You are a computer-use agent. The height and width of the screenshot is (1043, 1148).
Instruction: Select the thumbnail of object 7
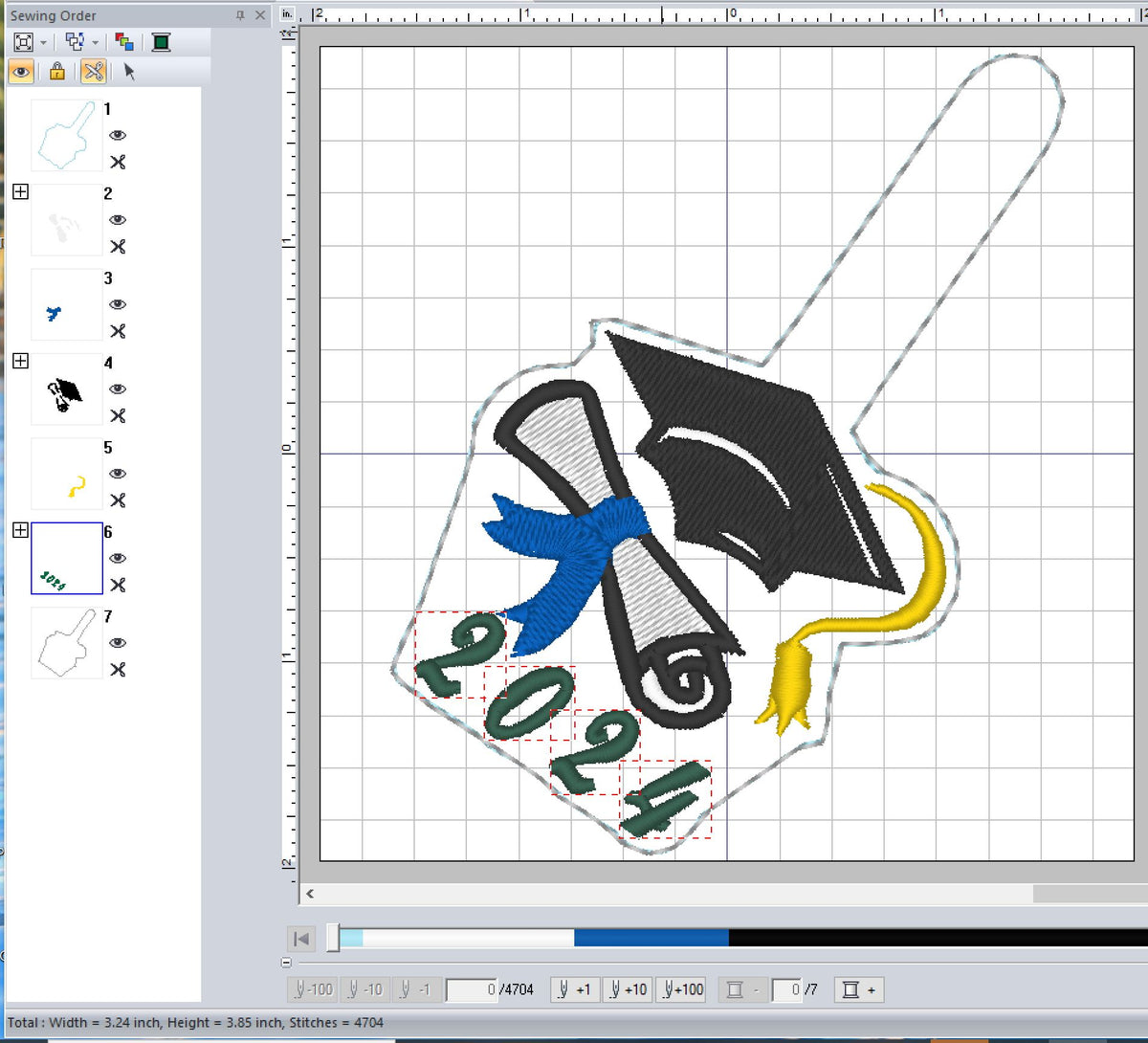66,643
